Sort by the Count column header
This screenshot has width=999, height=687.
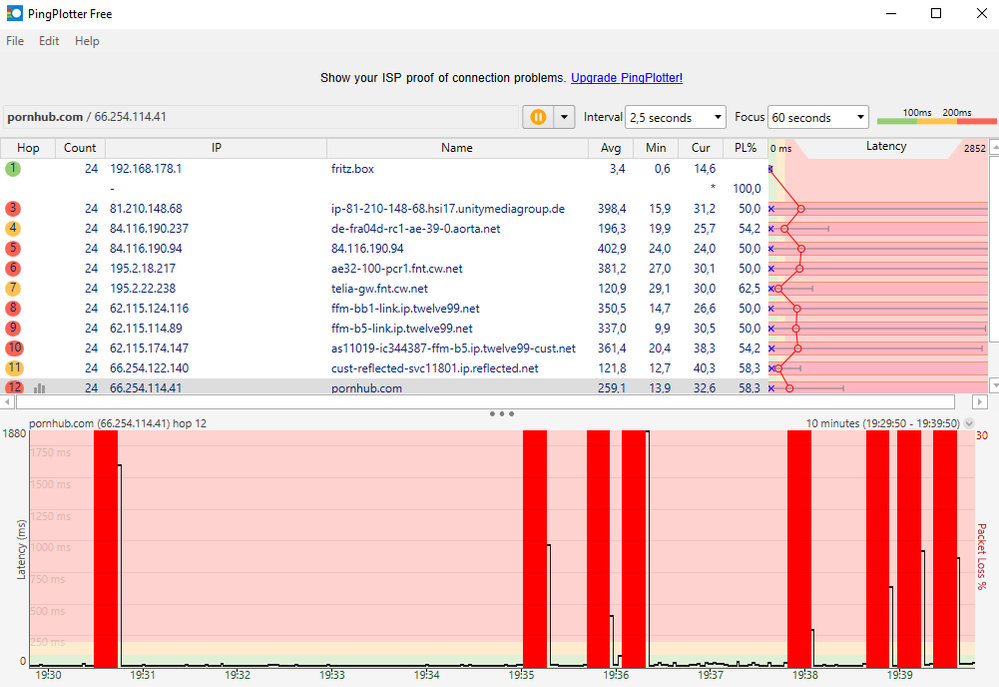point(80,148)
